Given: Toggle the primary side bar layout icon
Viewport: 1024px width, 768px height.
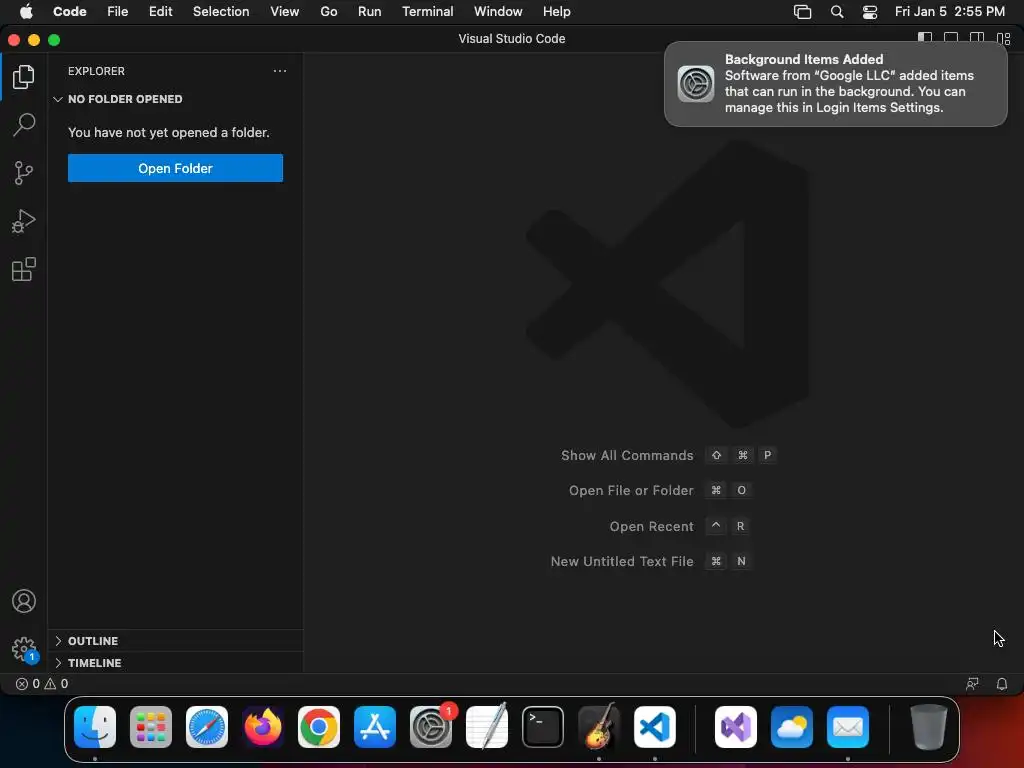Looking at the screenshot, I should (925, 39).
